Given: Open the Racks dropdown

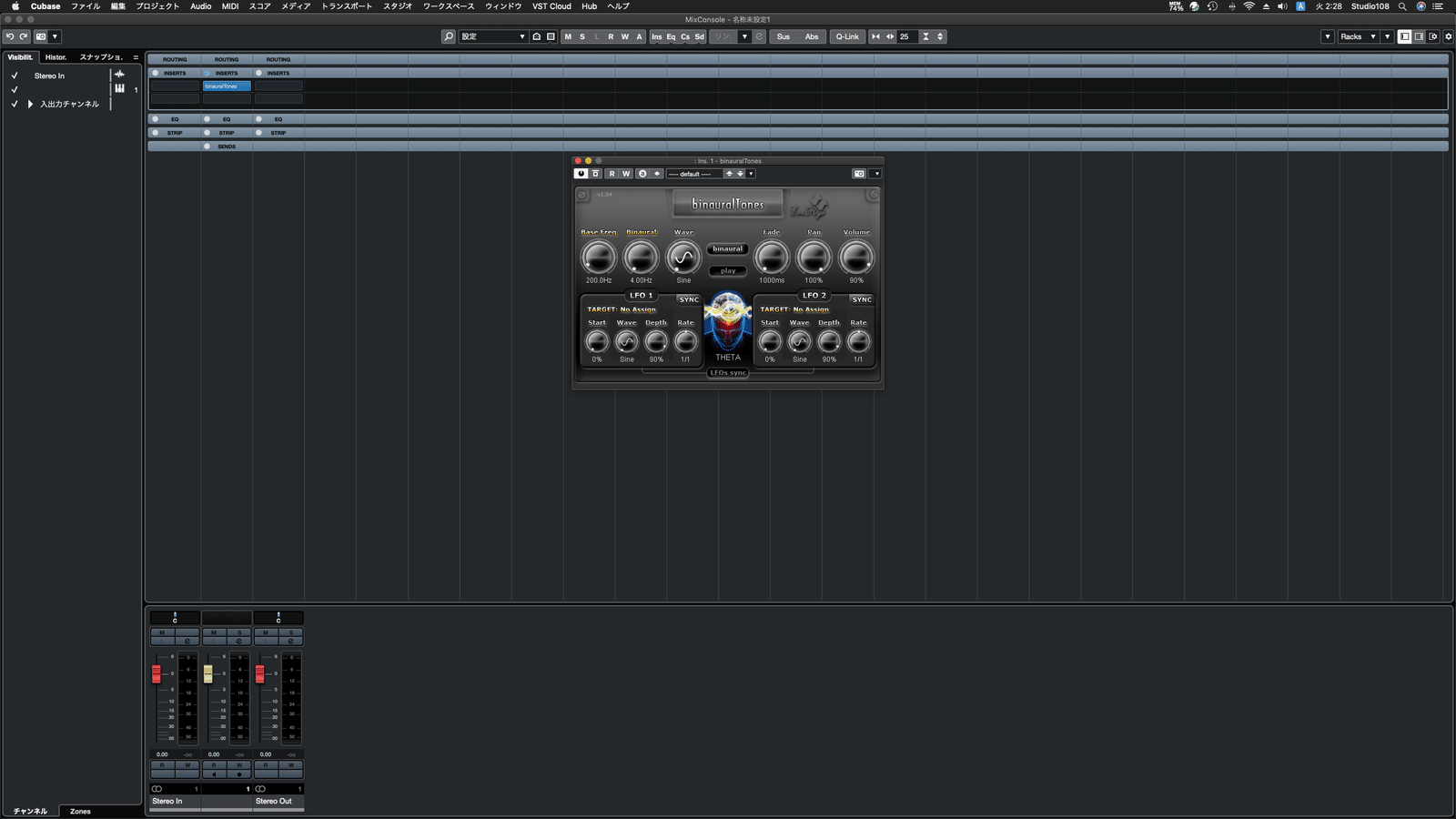Looking at the screenshot, I should (x=1358, y=36).
